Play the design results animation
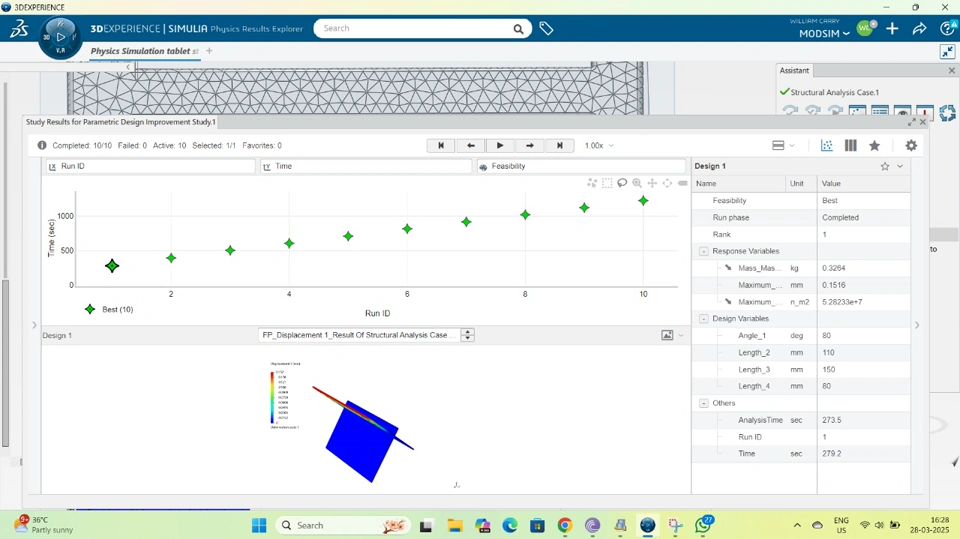This screenshot has width=960, height=539. click(500, 145)
